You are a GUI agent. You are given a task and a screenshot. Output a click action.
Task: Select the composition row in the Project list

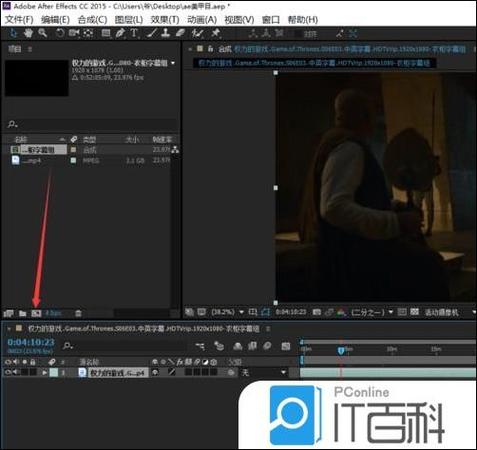(x=90, y=150)
